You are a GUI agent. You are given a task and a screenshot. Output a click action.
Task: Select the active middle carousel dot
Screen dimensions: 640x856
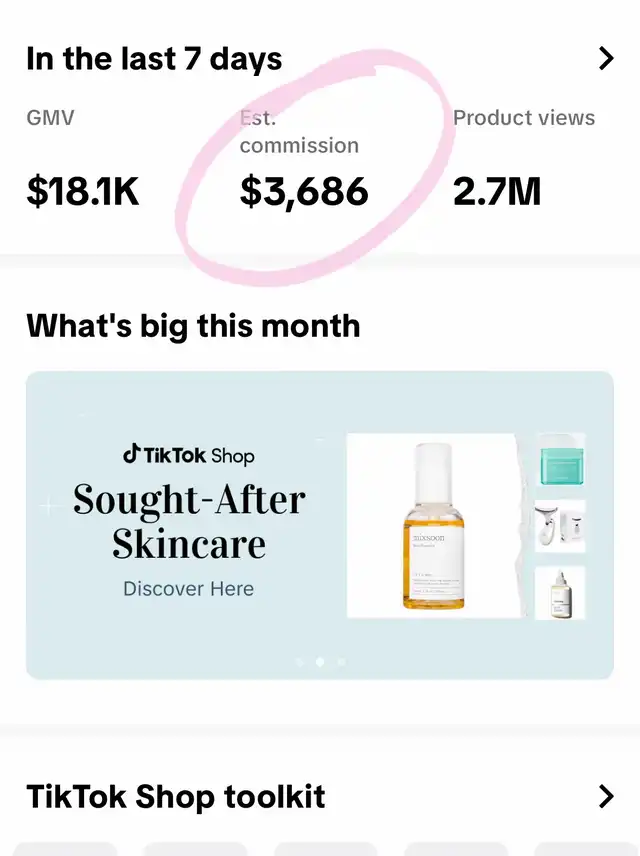320,662
